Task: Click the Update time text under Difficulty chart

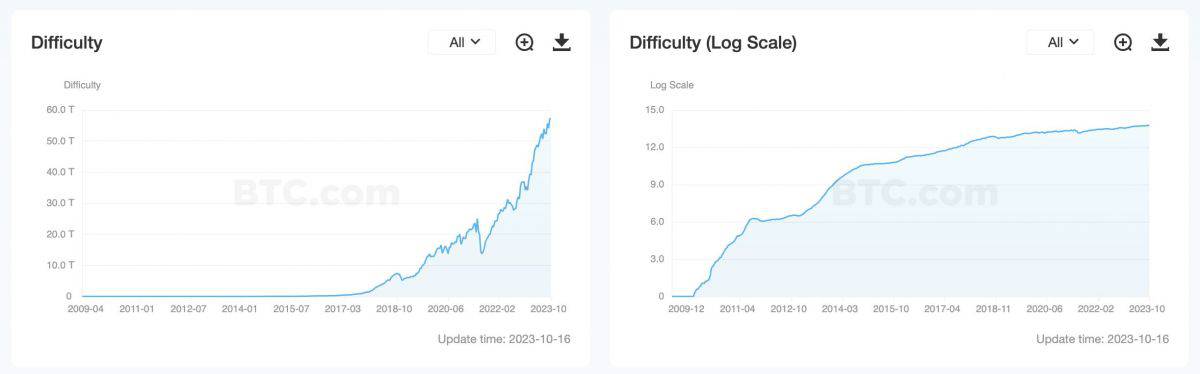Action: (504, 339)
